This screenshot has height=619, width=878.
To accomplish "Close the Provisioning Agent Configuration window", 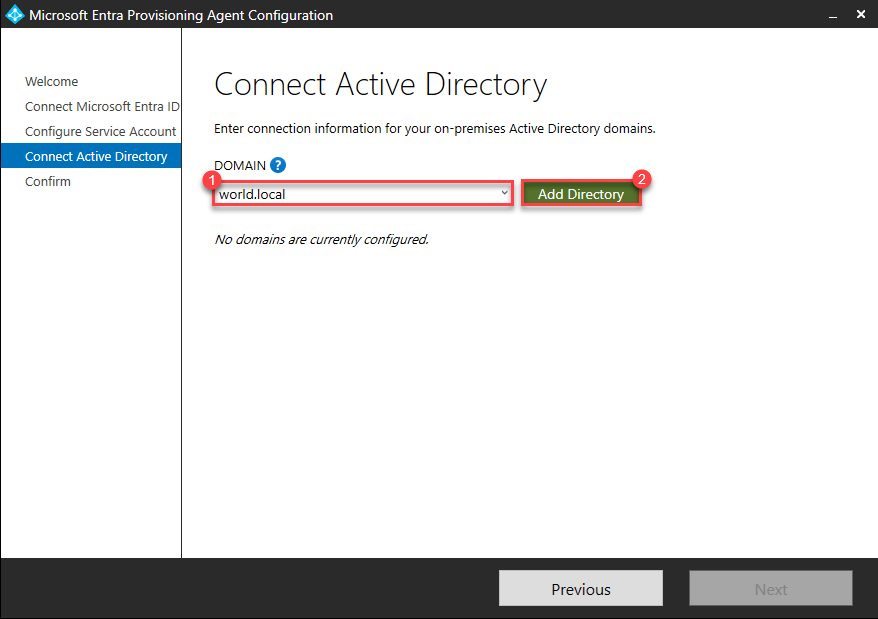I will [x=861, y=14].
